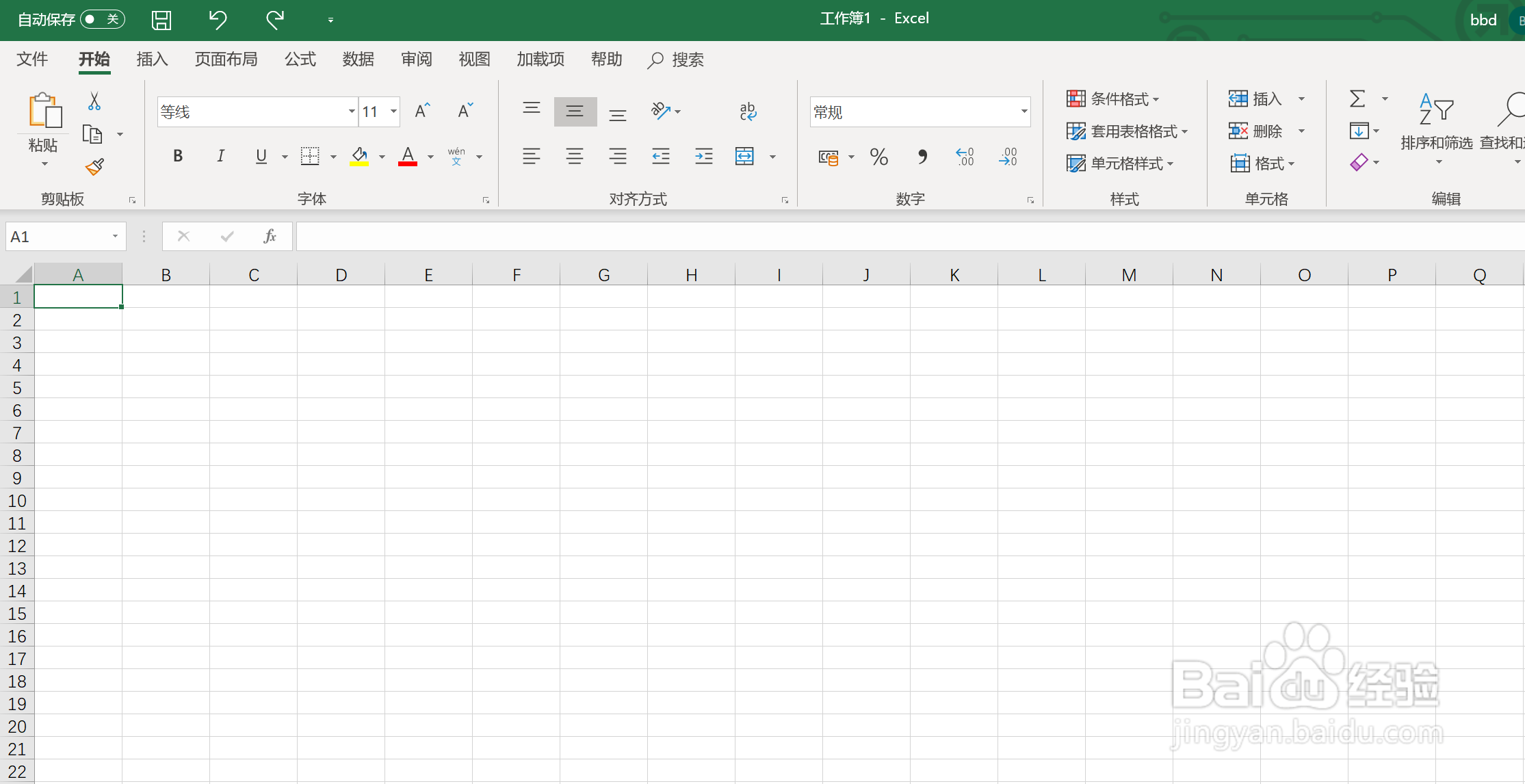1525x784 pixels.
Task: Click the Insert Function fx icon
Action: coord(270,237)
